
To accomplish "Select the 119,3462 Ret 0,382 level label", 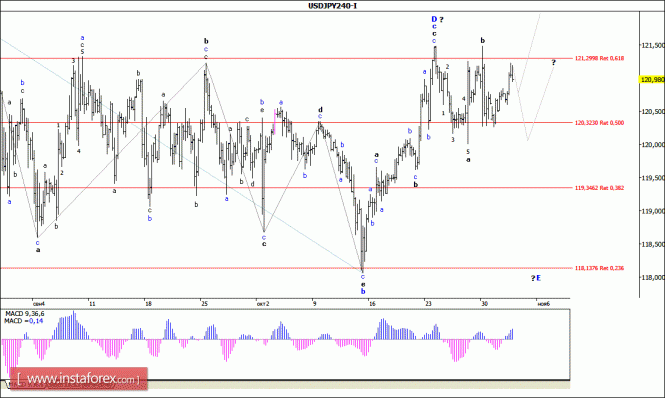I will coord(599,188).
